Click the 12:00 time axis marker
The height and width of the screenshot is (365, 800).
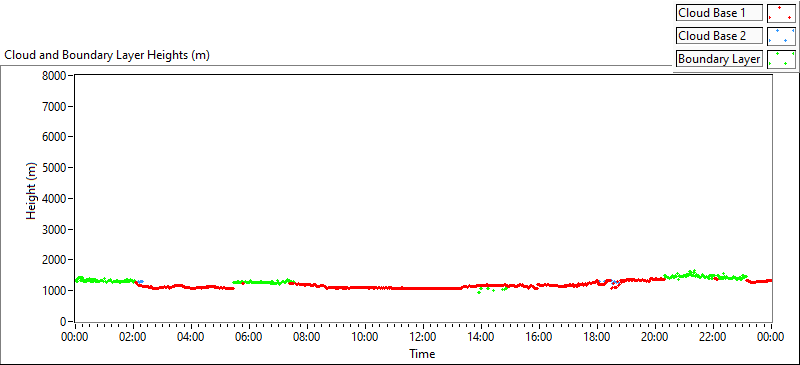tap(423, 337)
